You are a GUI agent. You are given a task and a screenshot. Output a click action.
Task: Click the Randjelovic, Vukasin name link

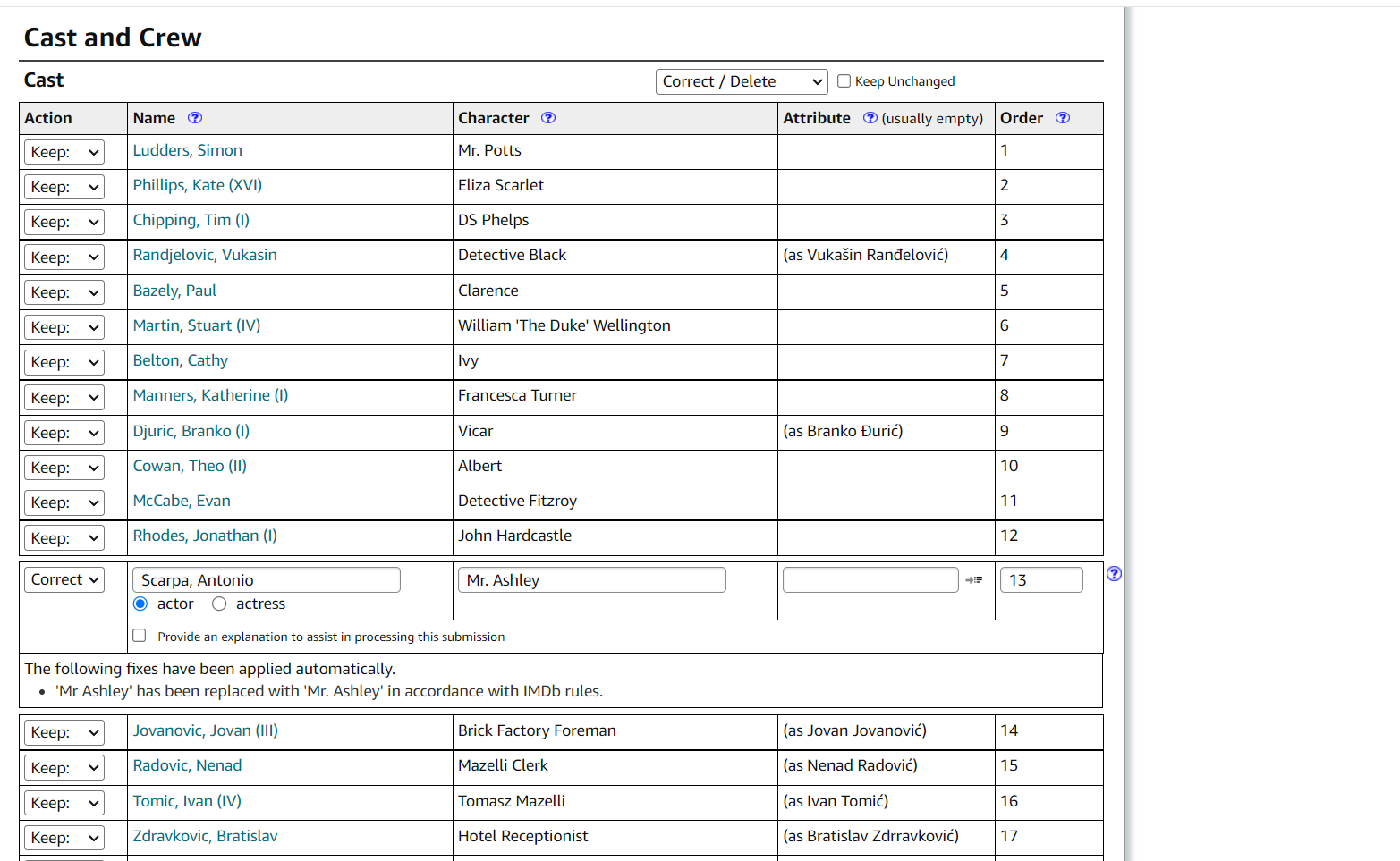pos(204,254)
